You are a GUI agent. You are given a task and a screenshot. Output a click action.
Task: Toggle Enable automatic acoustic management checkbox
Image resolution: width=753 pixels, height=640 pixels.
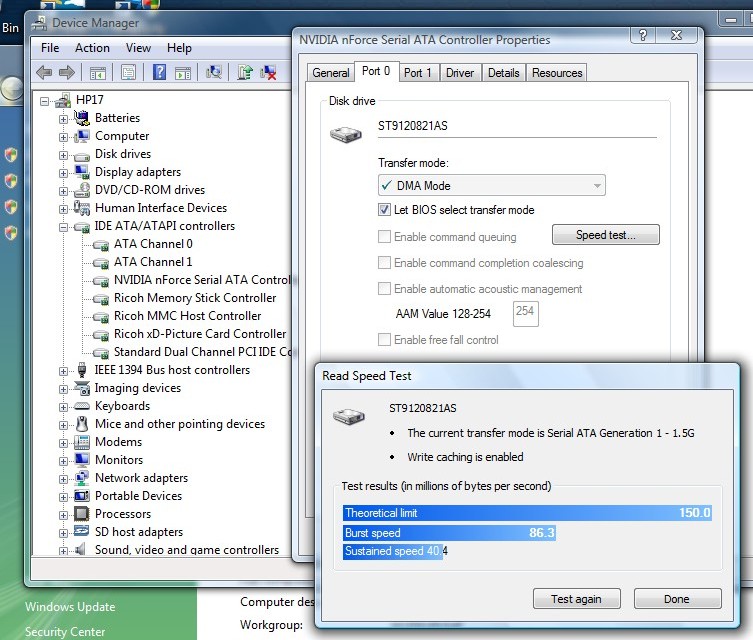click(x=384, y=289)
